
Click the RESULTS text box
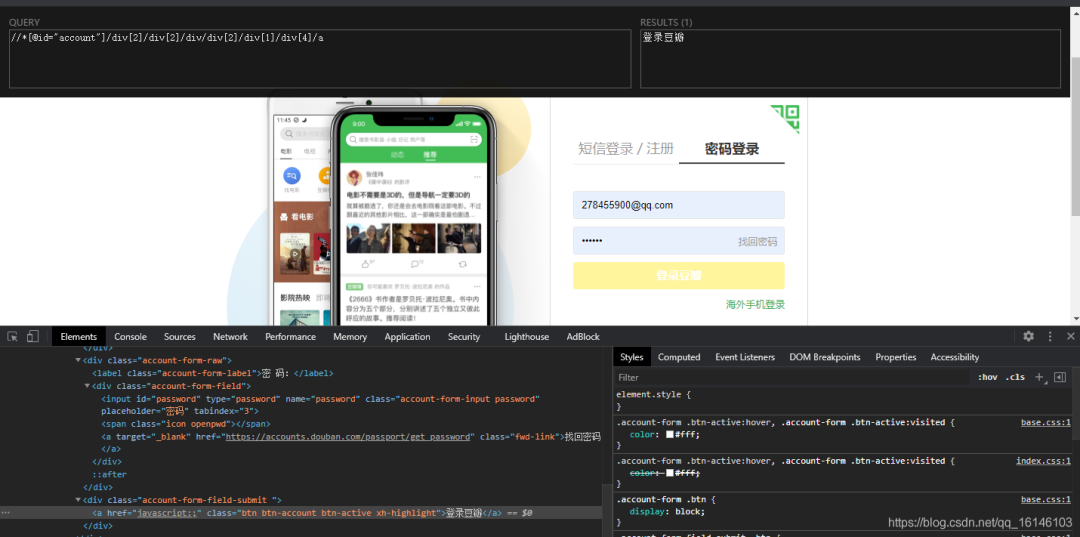[851, 59]
